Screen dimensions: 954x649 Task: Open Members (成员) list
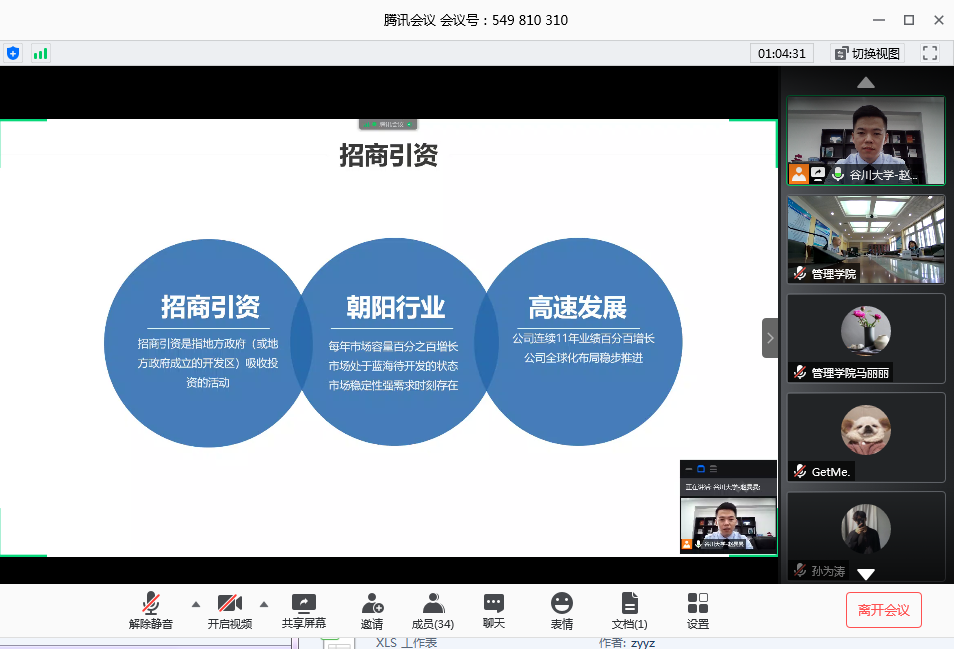coord(433,609)
